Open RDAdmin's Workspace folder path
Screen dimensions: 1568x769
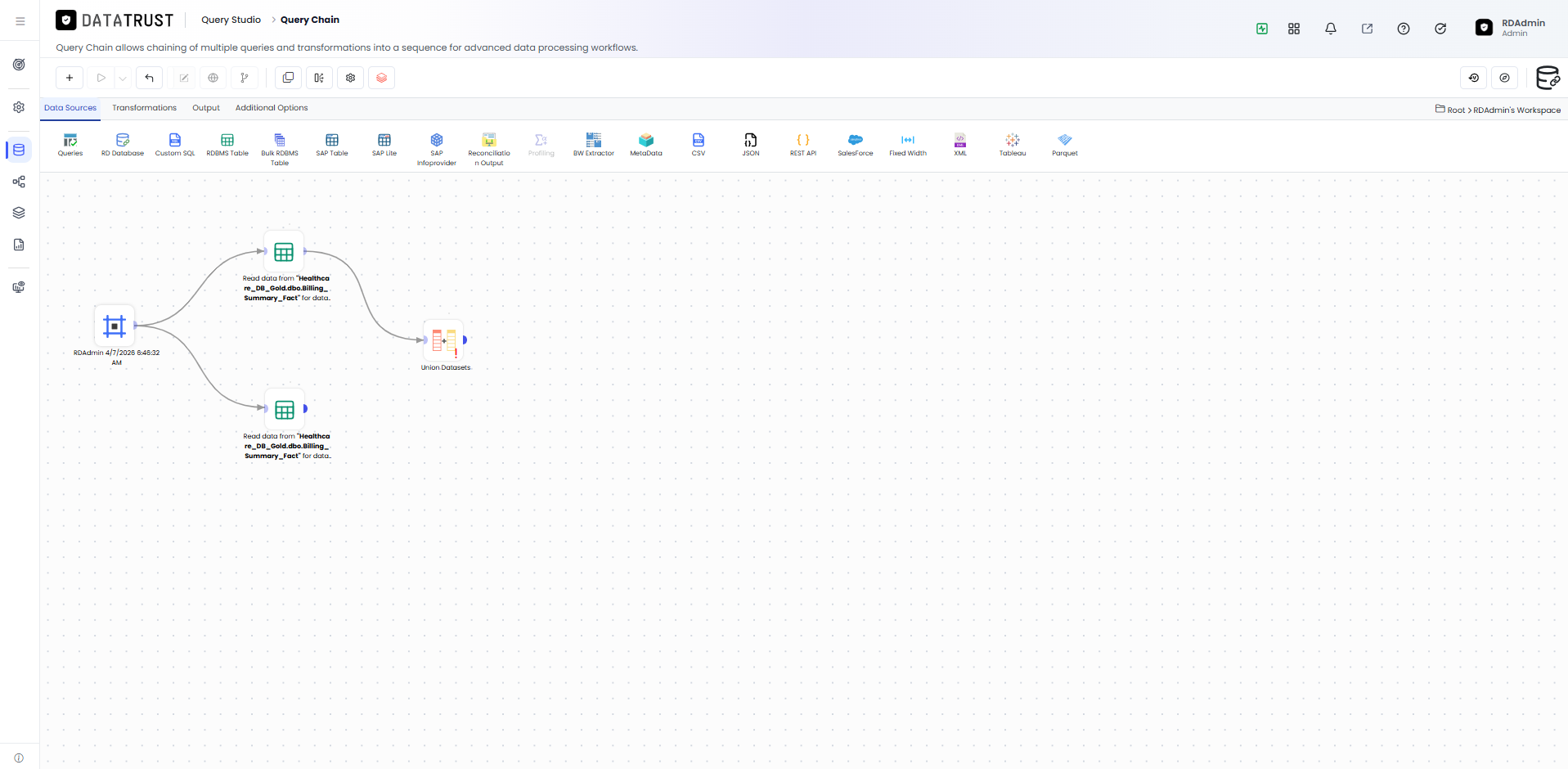(1516, 110)
